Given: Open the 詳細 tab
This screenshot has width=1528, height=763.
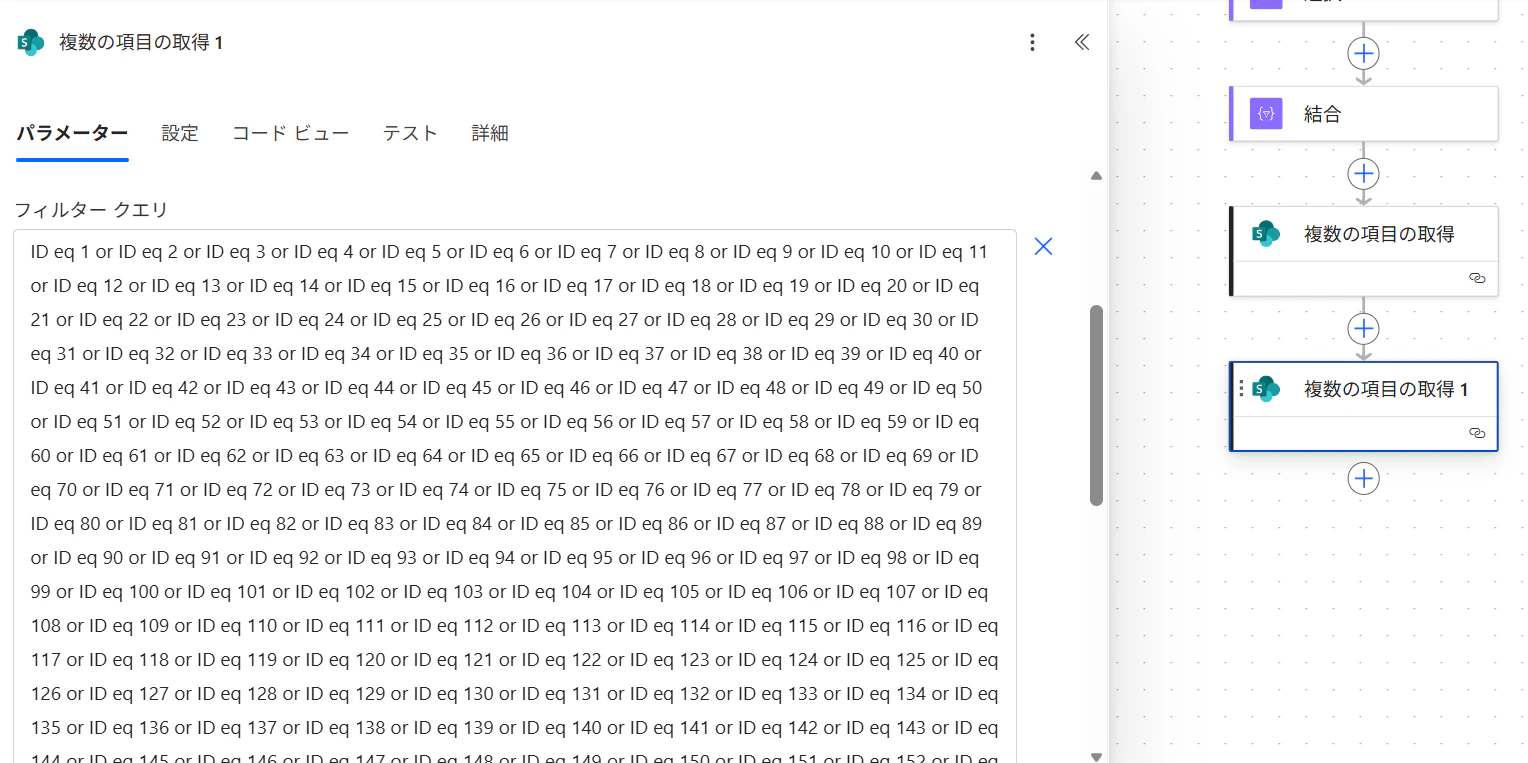Looking at the screenshot, I should pos(490,133).
